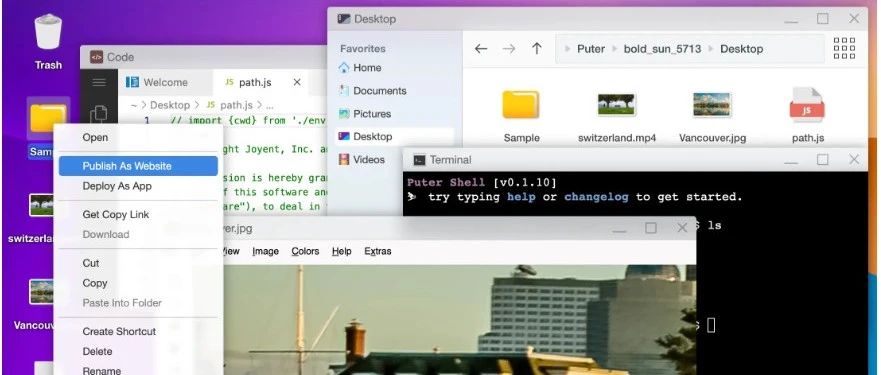The height and width of the screenshot is (375, 881).
Task: Click the changelog word in Terminal
Action: point(596,197)
